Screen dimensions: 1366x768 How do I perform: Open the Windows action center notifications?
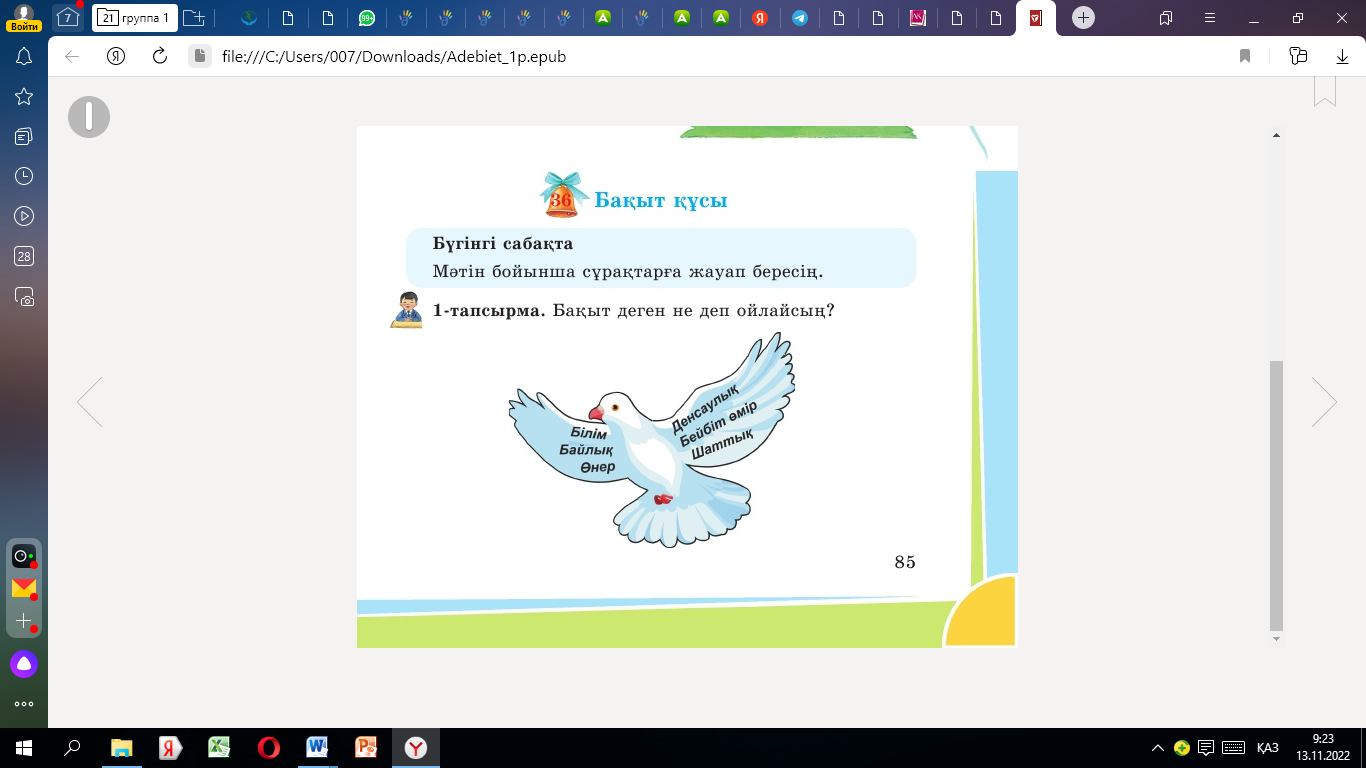point(1206,747)
